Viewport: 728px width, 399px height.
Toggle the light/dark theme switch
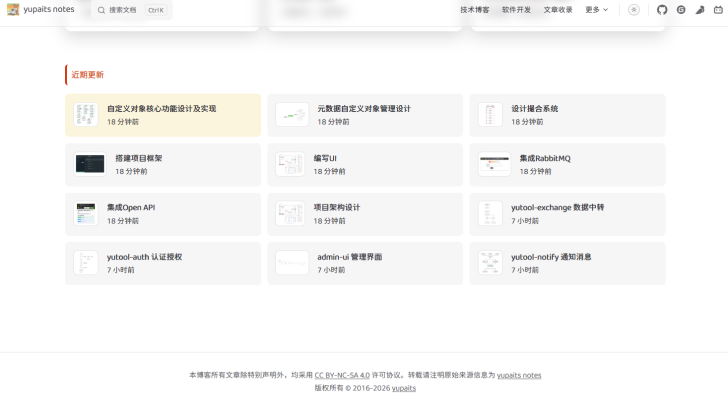tap(634, 10)
